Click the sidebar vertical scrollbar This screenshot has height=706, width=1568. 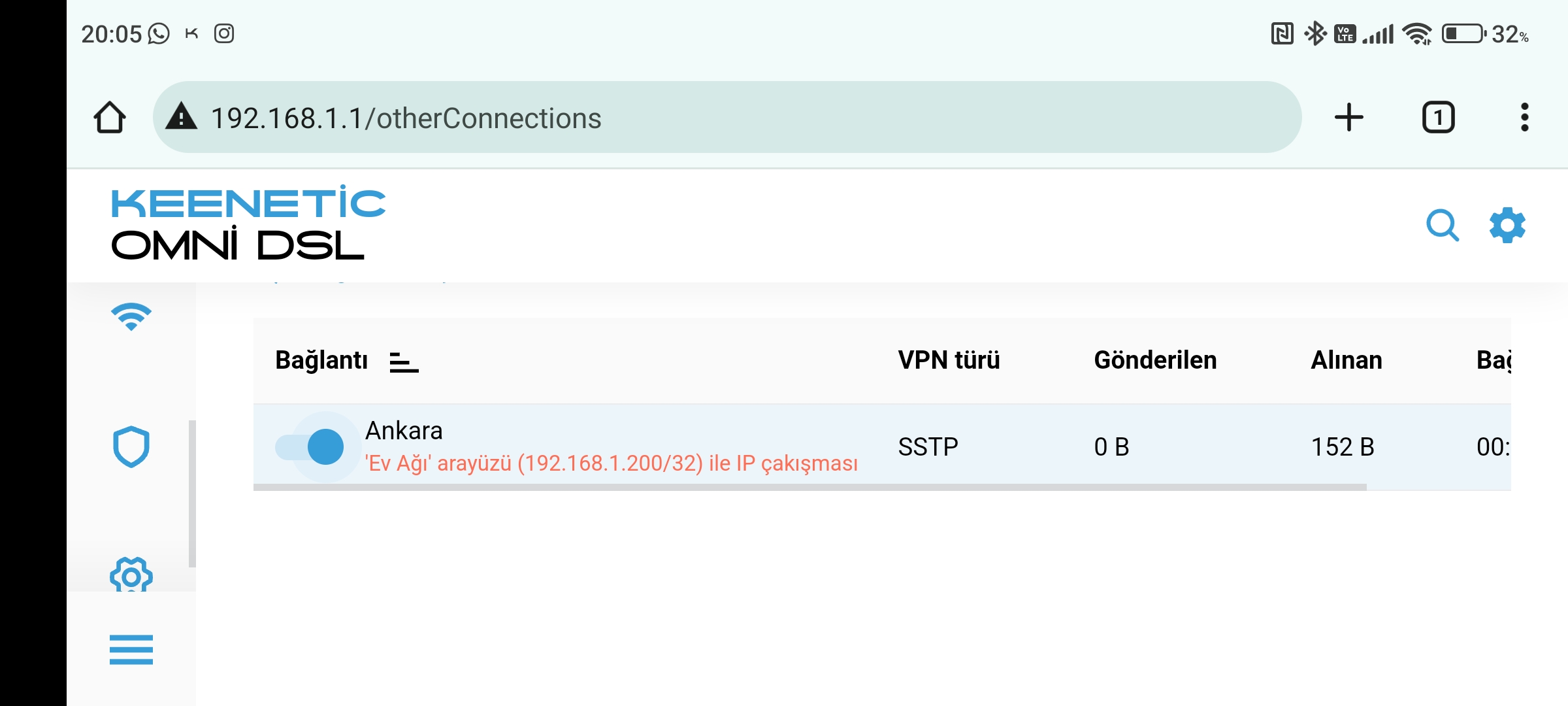192,494
